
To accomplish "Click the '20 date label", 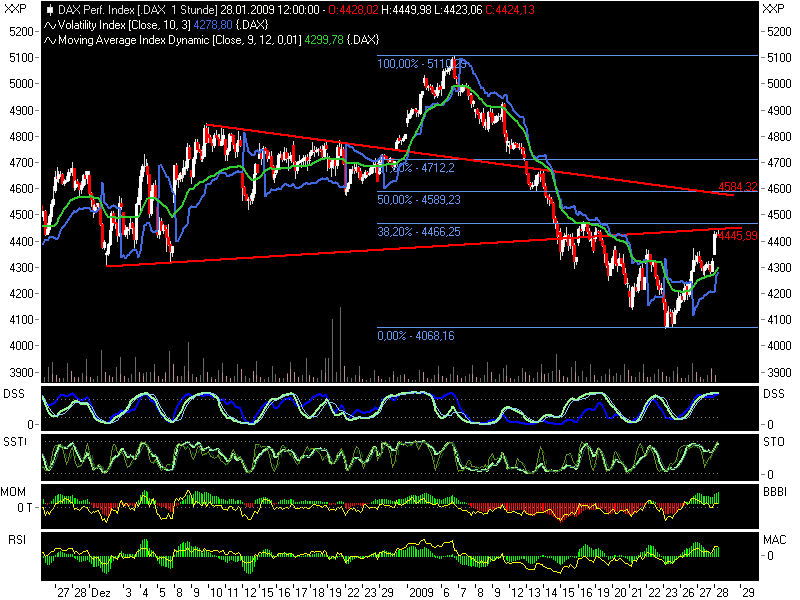I will point(619,592).
